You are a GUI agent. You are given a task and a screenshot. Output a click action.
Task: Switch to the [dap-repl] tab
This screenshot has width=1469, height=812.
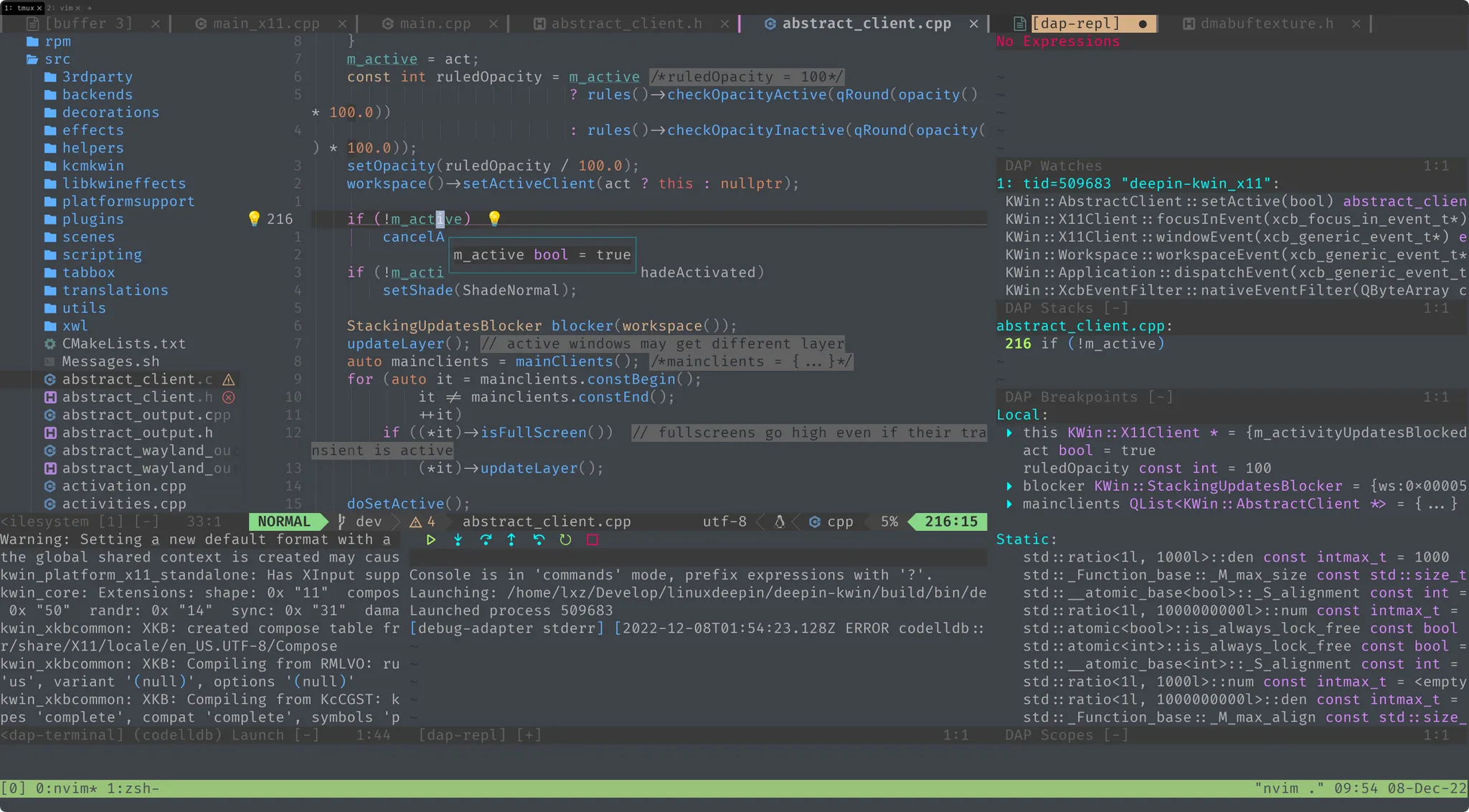[x=1075, y=24]
